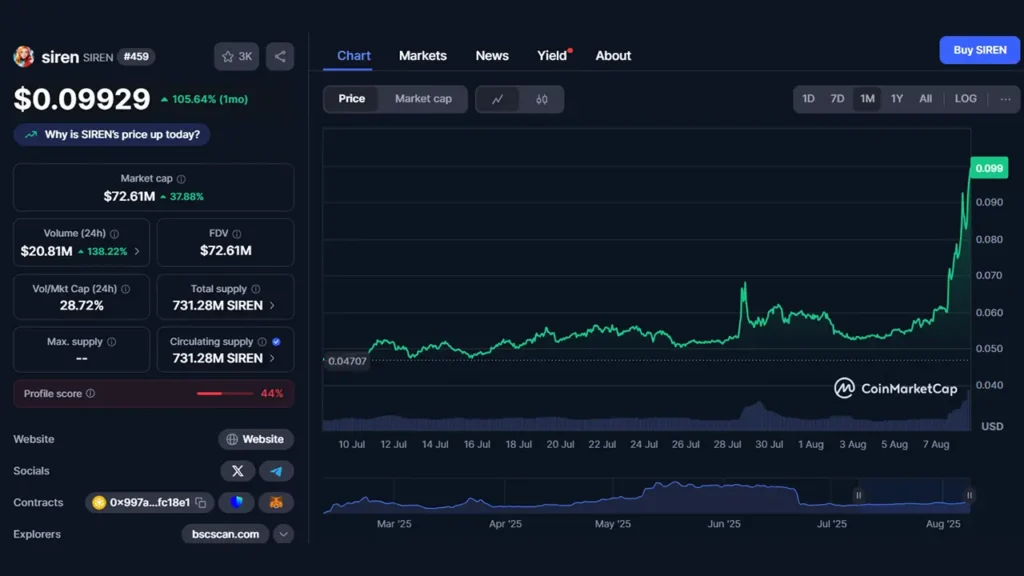This screenshot has width=1024, height=576.
Task: Click the 105.64% (1mo) price change
Action: tap(204, 99)
